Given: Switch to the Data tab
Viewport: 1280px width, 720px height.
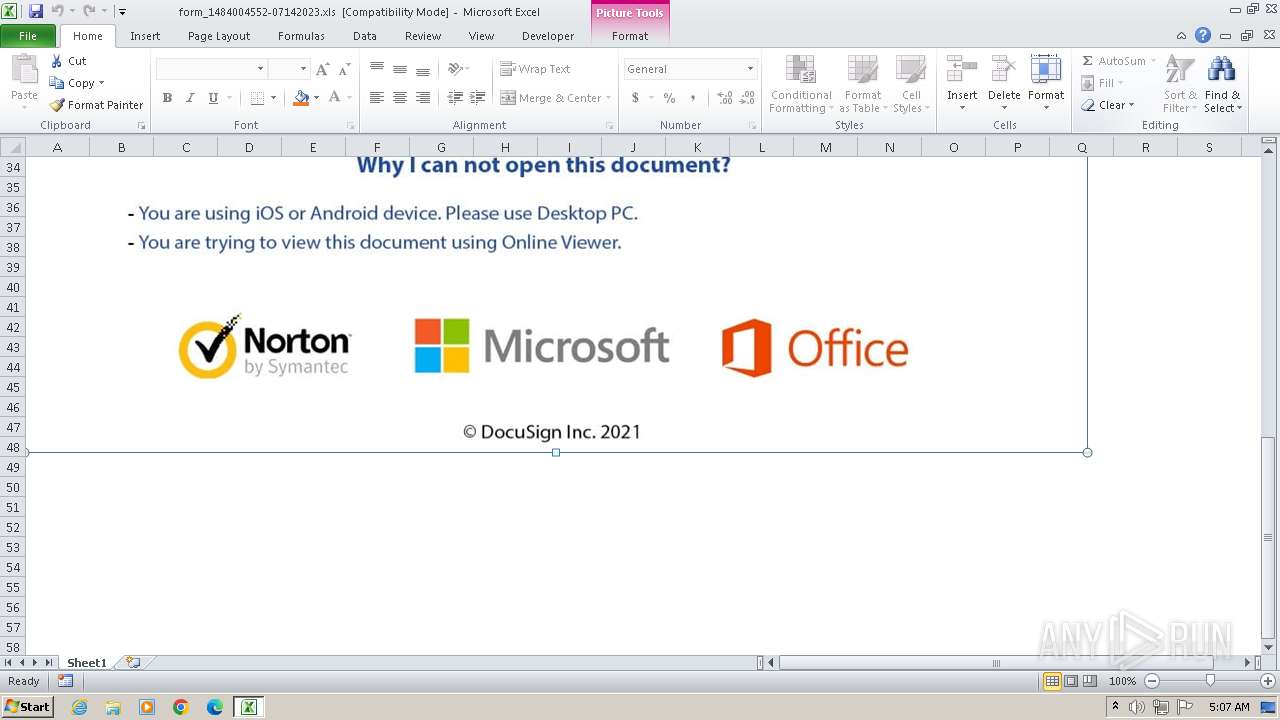Looking at the screenshot, I should (365, 36).
